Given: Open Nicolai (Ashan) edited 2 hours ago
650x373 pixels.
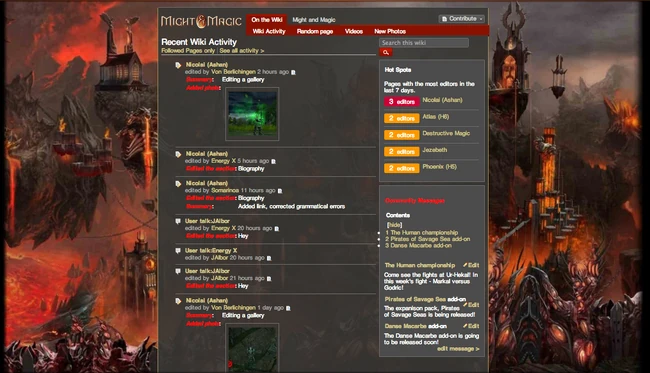Looking at the screenshot, I should 206,65.
